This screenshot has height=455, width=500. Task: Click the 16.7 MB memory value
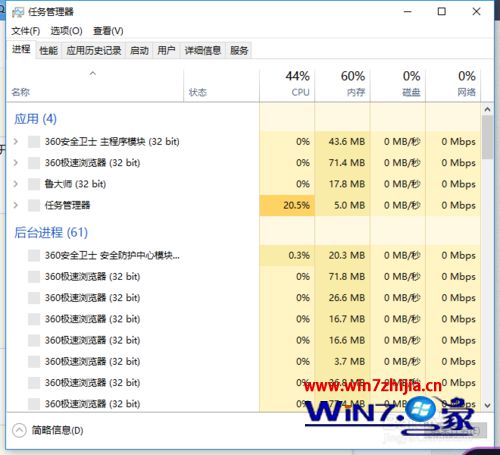click(x=347, y=319)
